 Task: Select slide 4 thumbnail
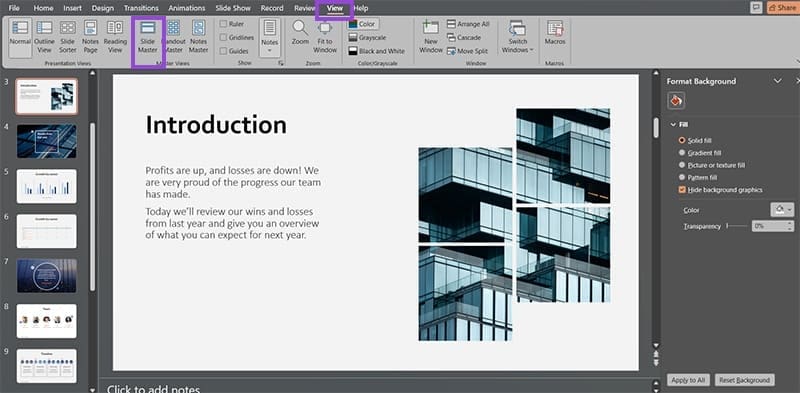(46, 141)
